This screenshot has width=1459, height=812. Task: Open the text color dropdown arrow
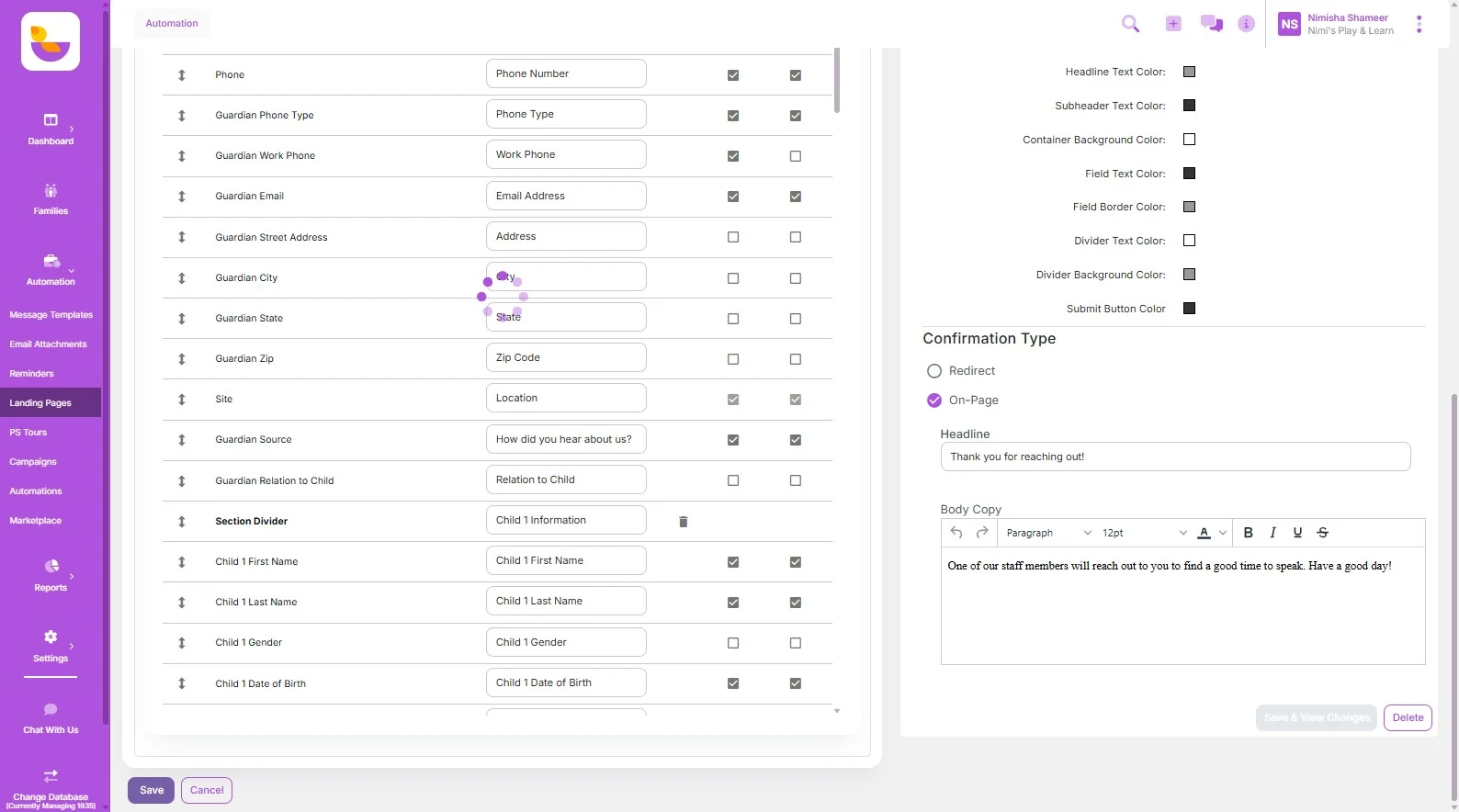pyautogui.click(x=1223, y=533)
